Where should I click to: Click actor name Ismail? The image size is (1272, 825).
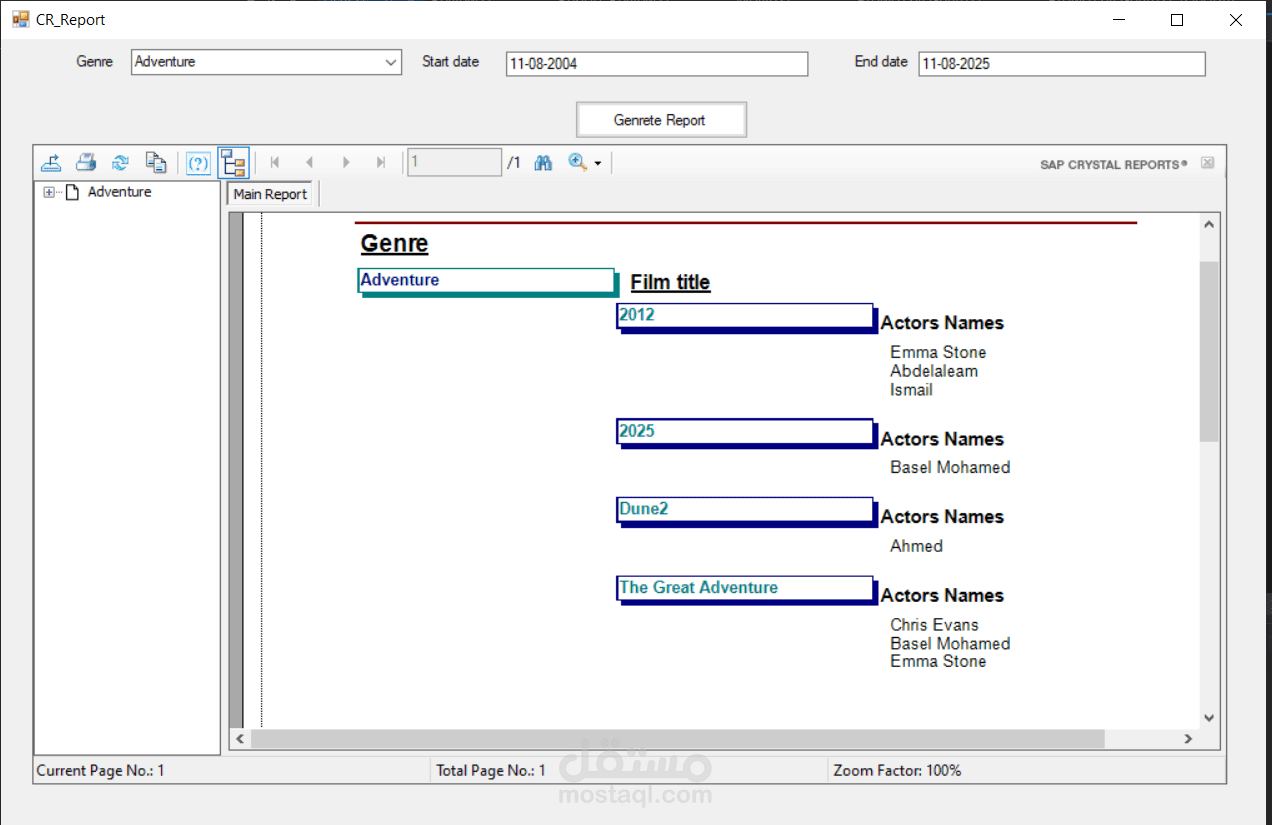click(x=911, y=390)
